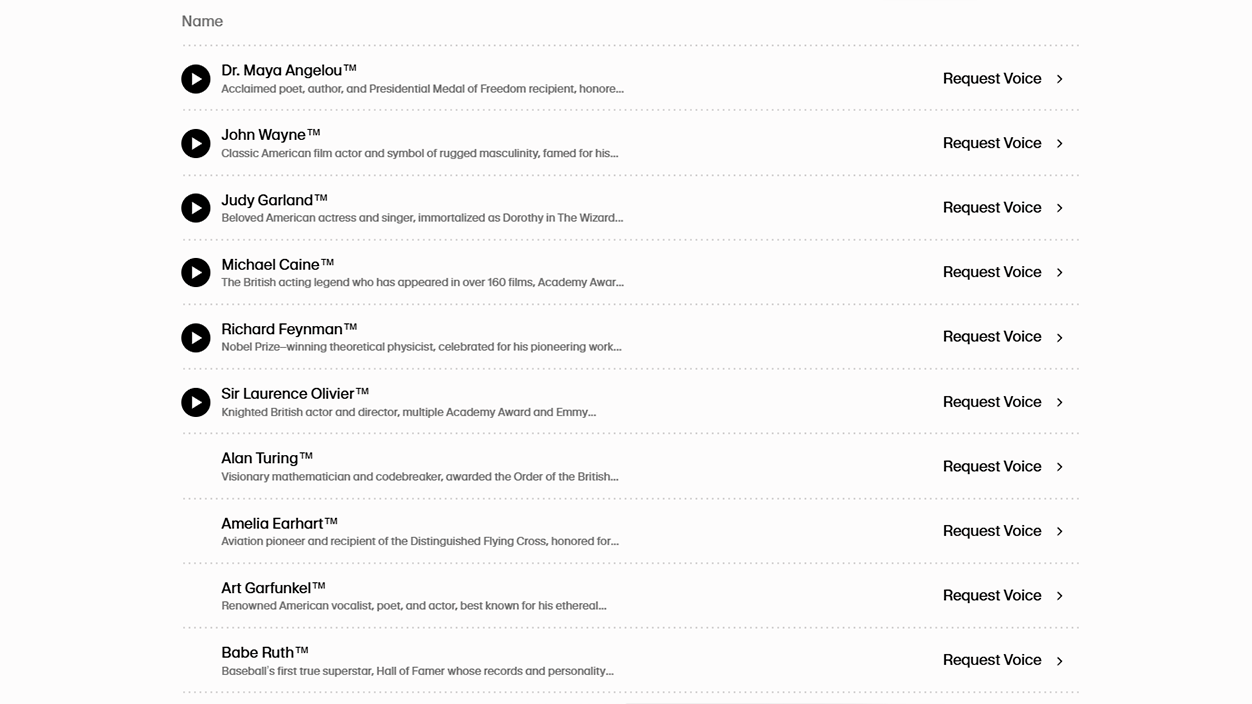Viewport: 1252px width, 704px height.
Task: Play Sir Laurence Olivier voice preview
Action: coord(196,402)
